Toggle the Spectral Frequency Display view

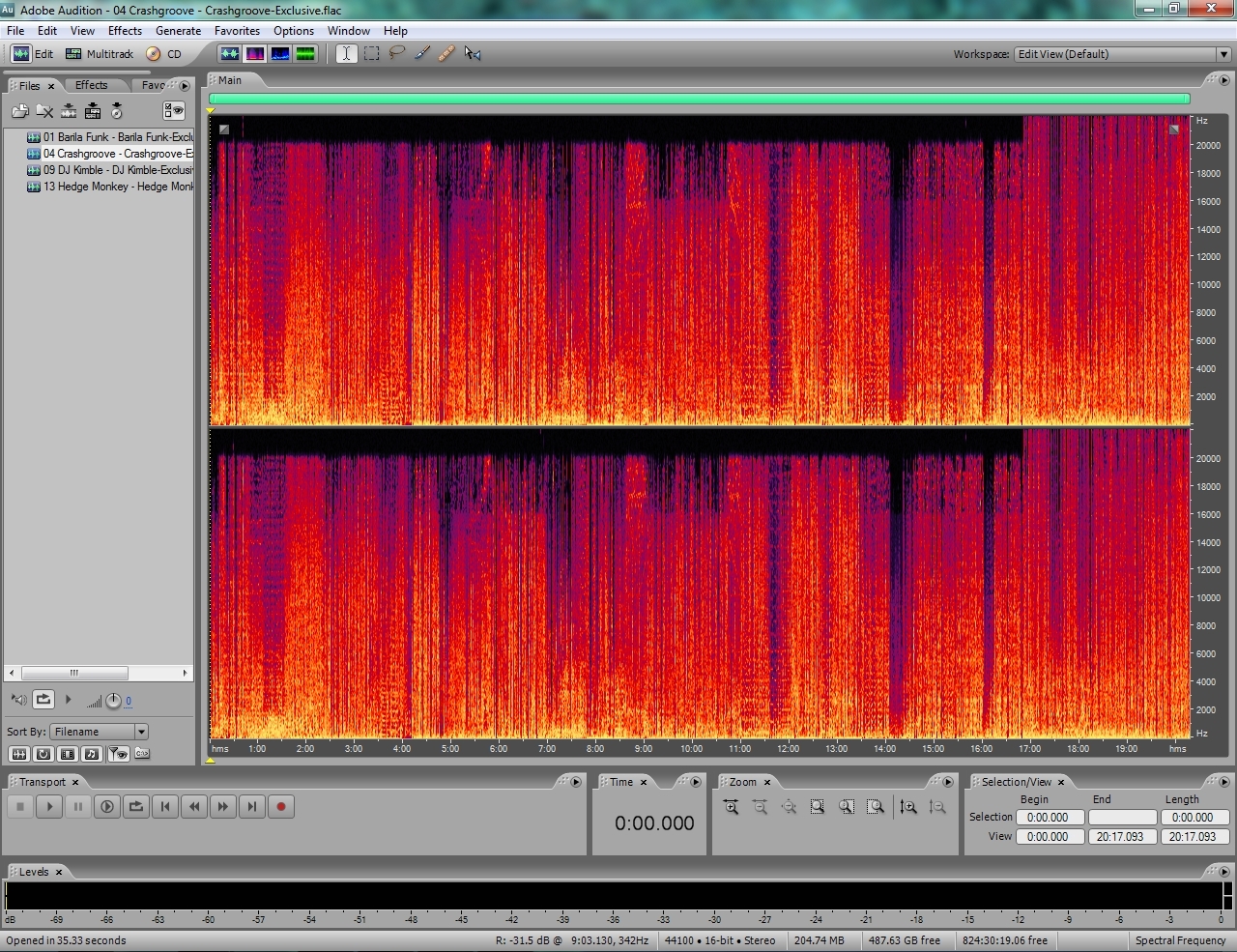point(255,54)
